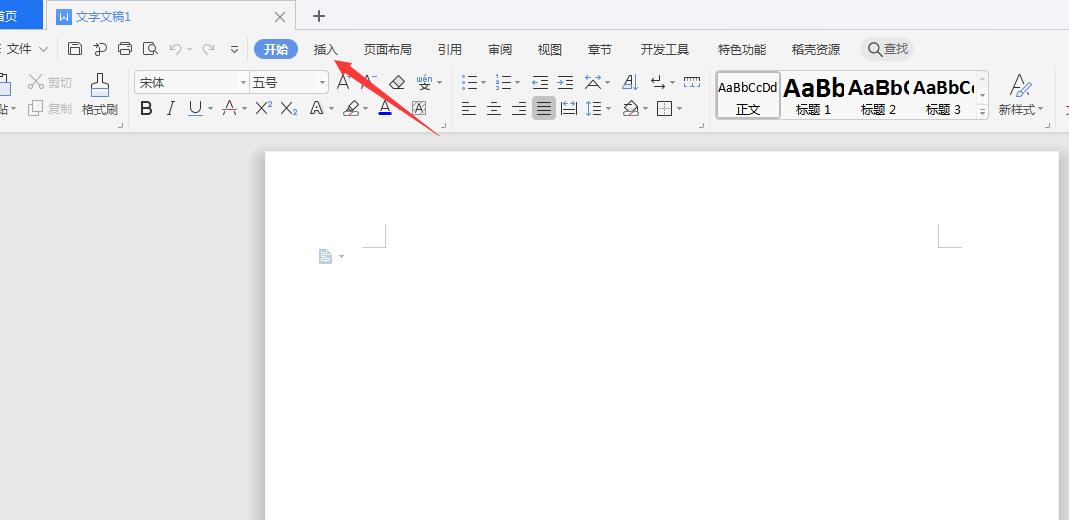Open the 审阅 tab
1069x520 pixels.
coord(500,49)
